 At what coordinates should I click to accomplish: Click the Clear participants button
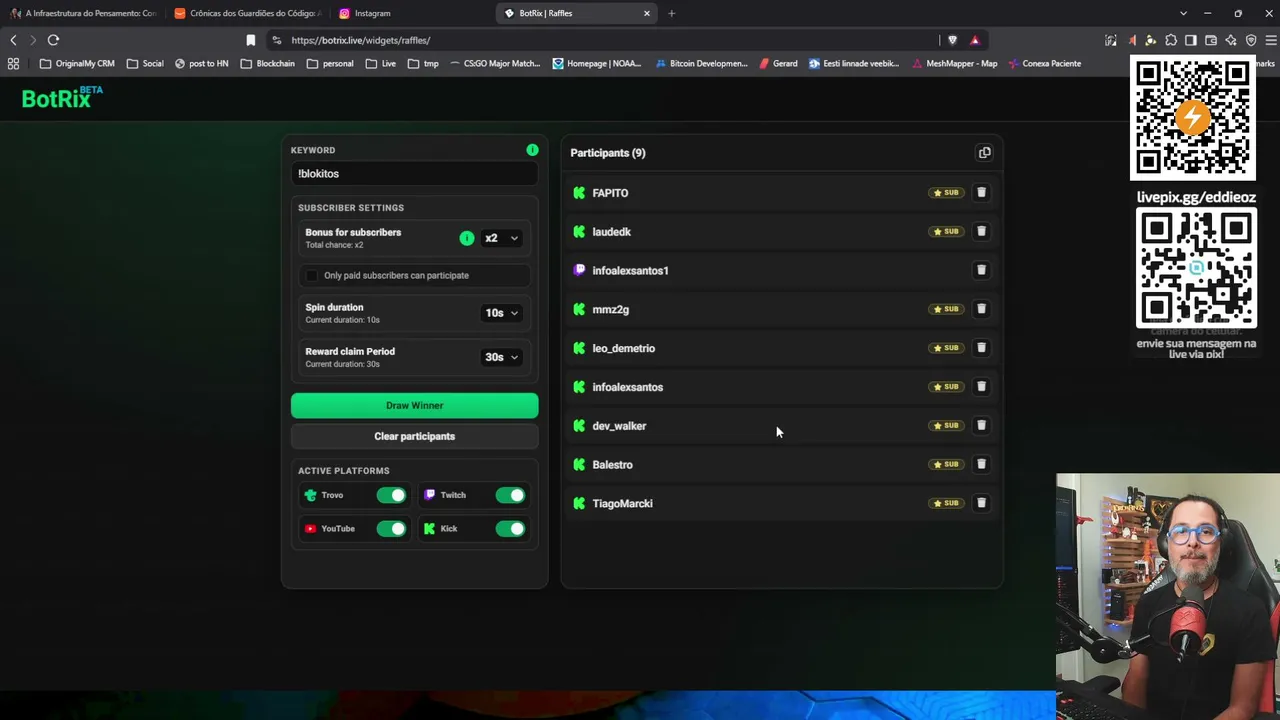pyautogui.click(x=414, y=436)
